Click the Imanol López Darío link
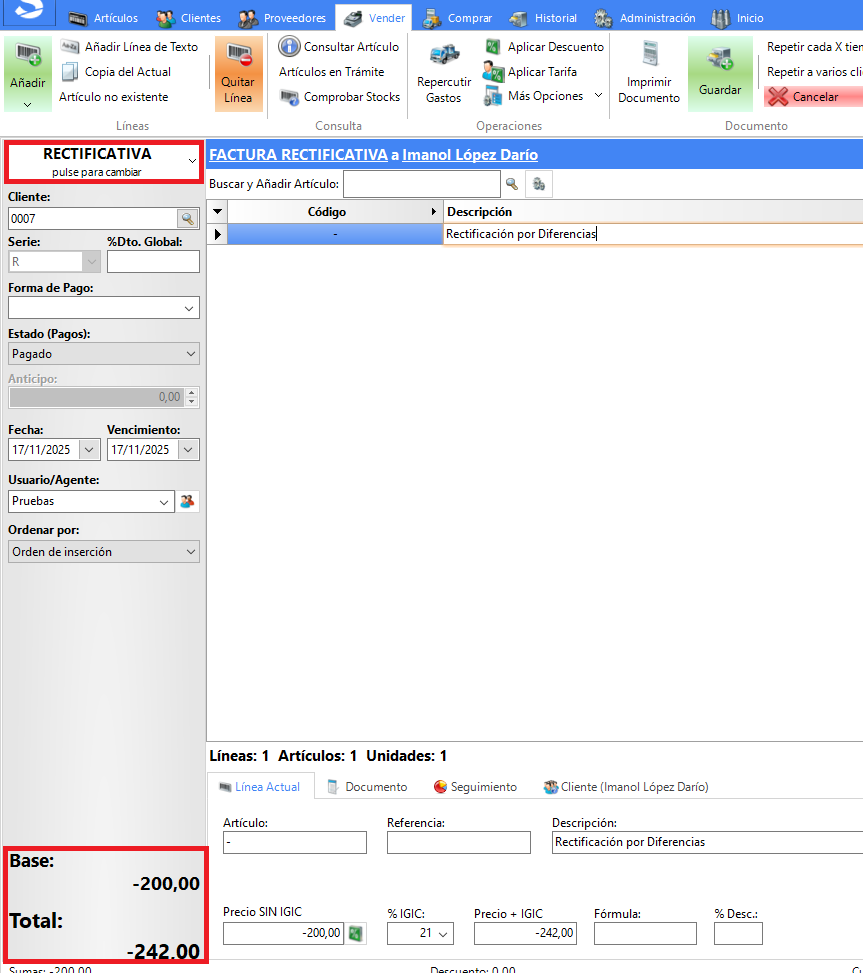Viewport: 863px width, 973px height. pyautogui.click(x=469, y=155)
